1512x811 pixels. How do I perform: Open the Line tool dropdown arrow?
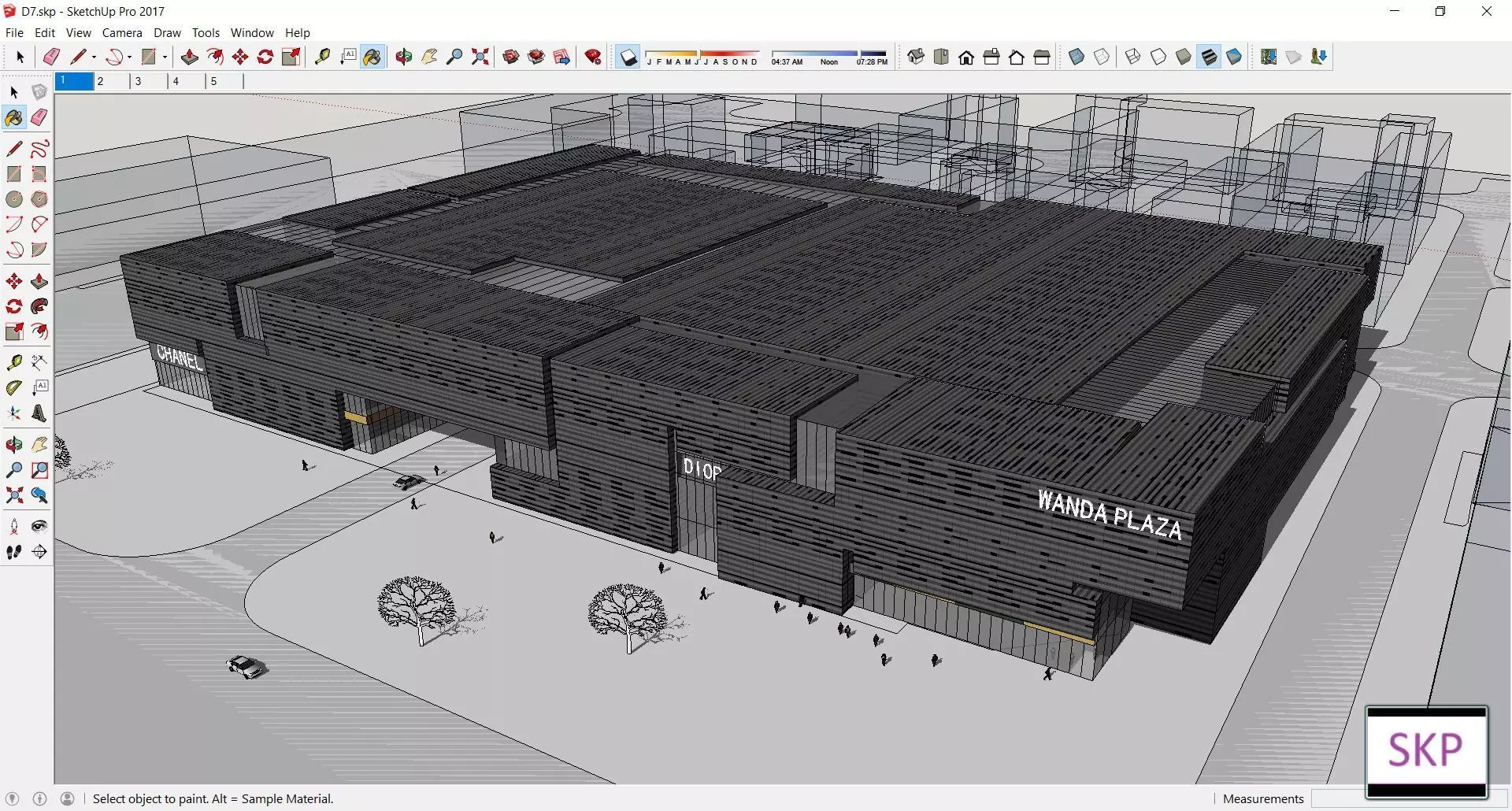click(x=94, y=57)
